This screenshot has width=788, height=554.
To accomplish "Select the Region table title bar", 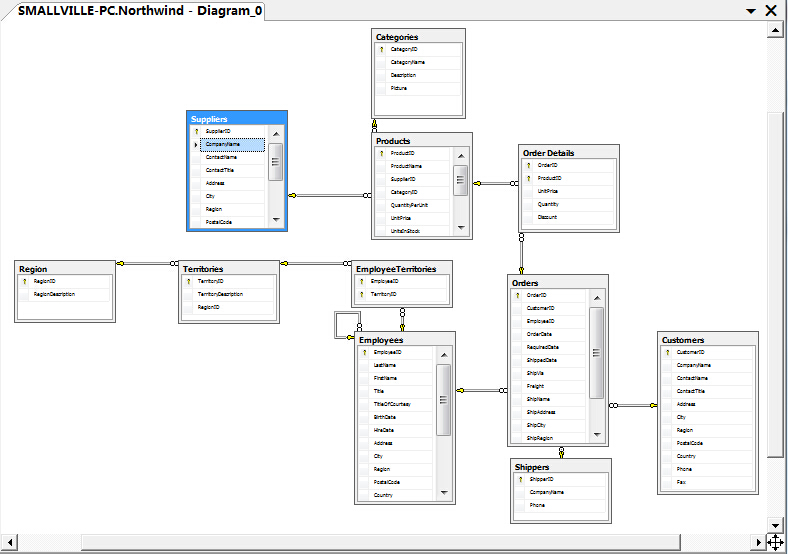I will (x=65, y=269).
